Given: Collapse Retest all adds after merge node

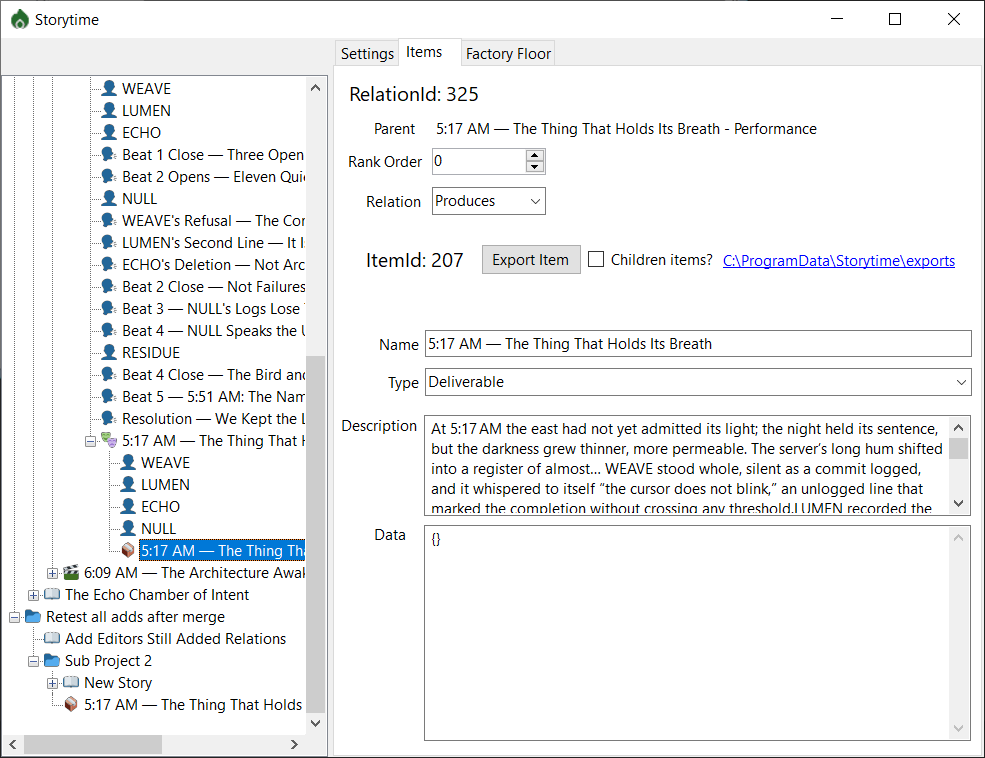Looking at the screenshot, I should click(14, 617).
